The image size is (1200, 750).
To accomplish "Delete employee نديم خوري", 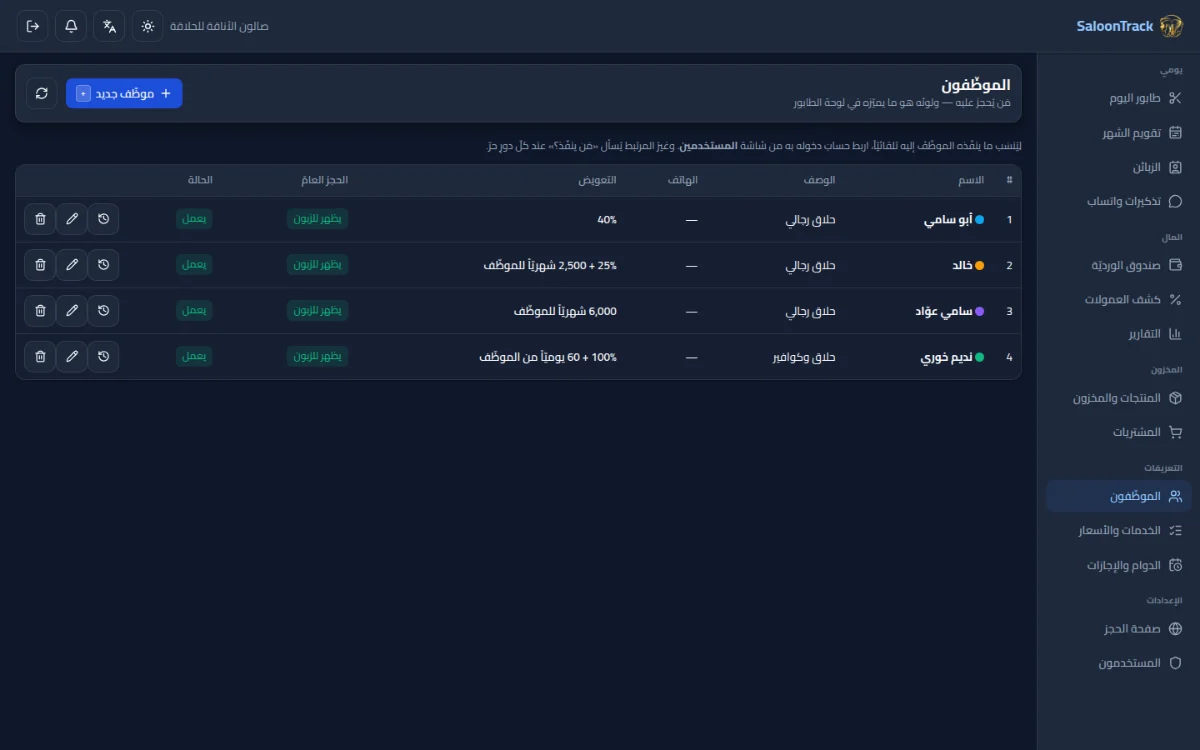I will point(40,357).
